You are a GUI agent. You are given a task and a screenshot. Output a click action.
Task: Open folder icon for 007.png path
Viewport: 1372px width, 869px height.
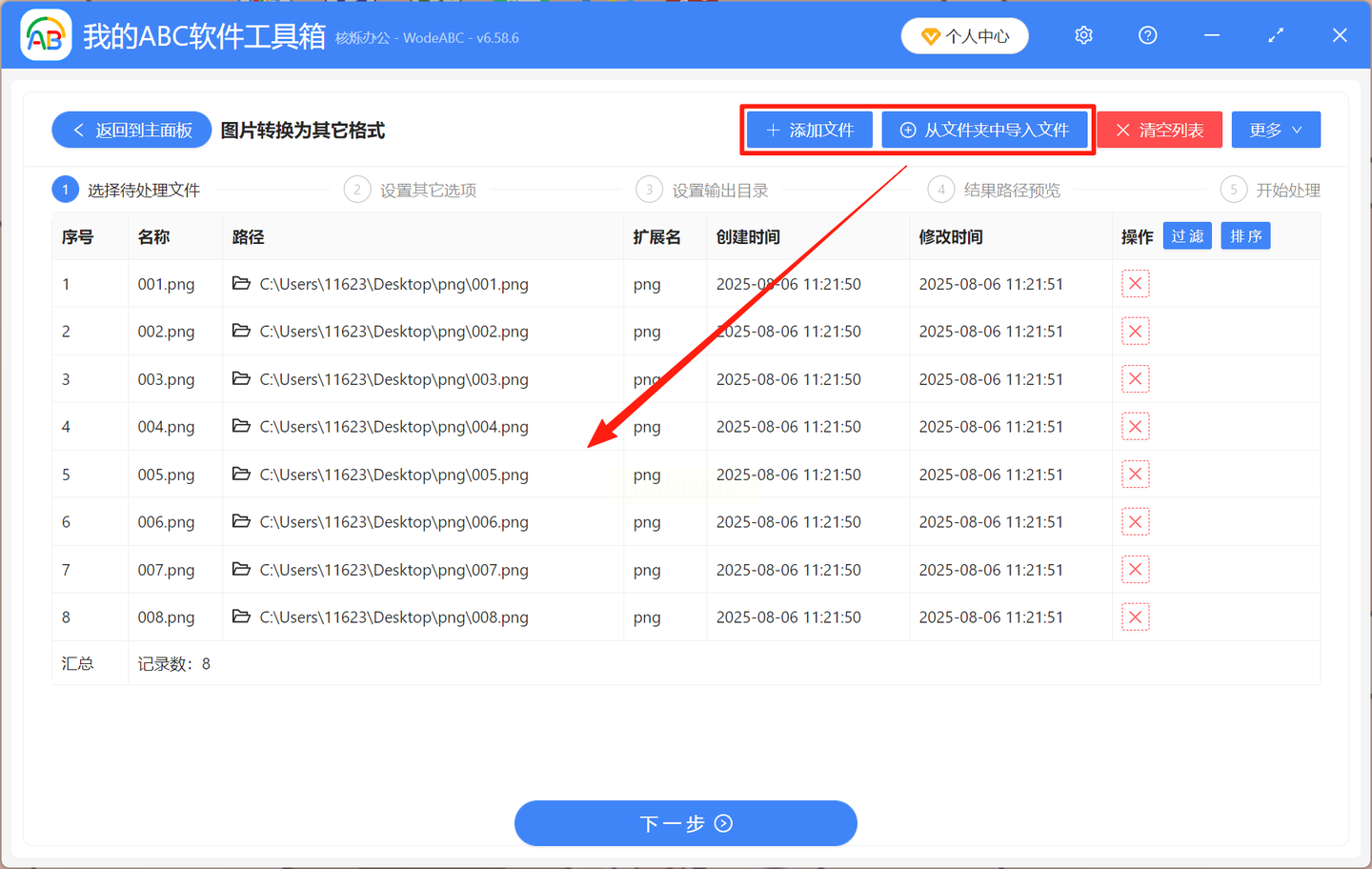[241, 569]
